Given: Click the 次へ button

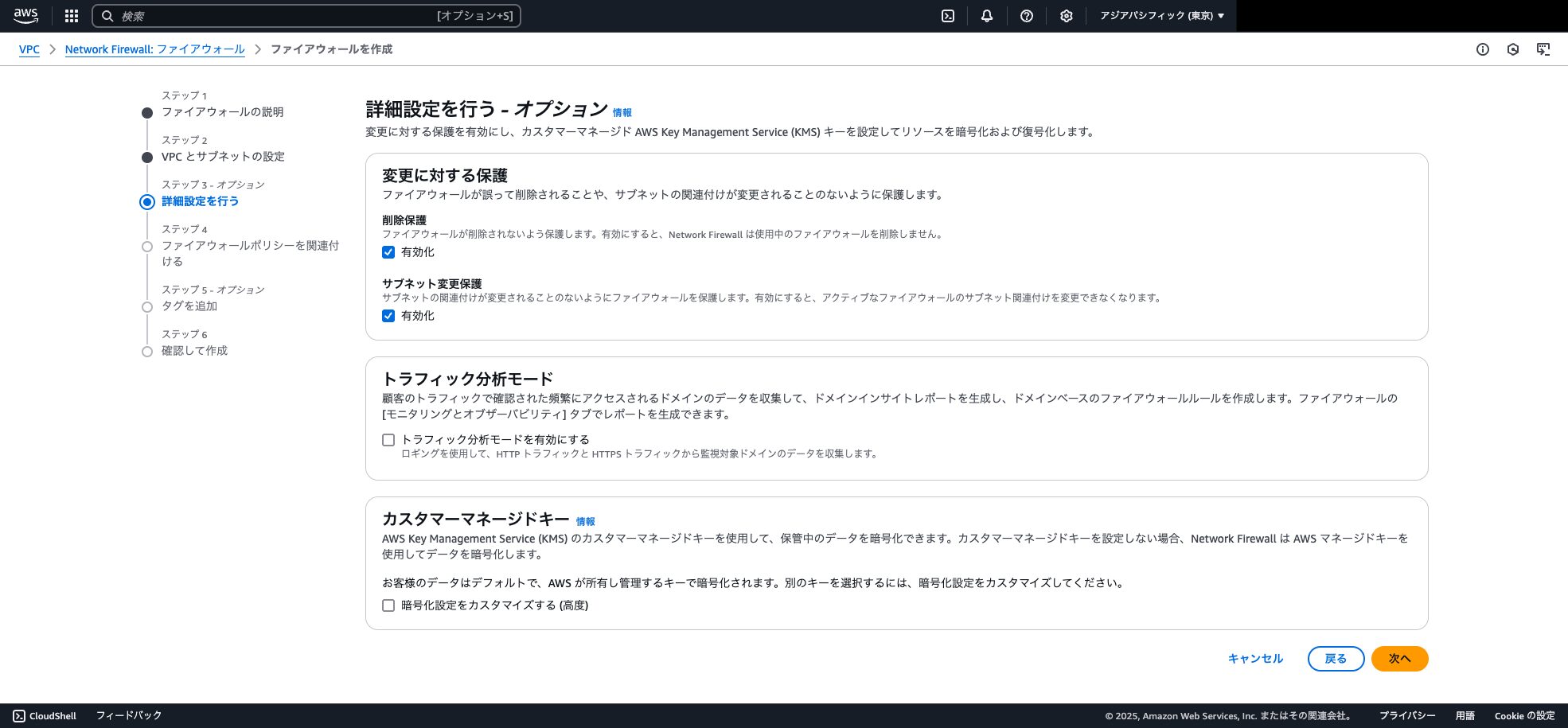Looking at the screenshot, I should [x=1399, y=659].
